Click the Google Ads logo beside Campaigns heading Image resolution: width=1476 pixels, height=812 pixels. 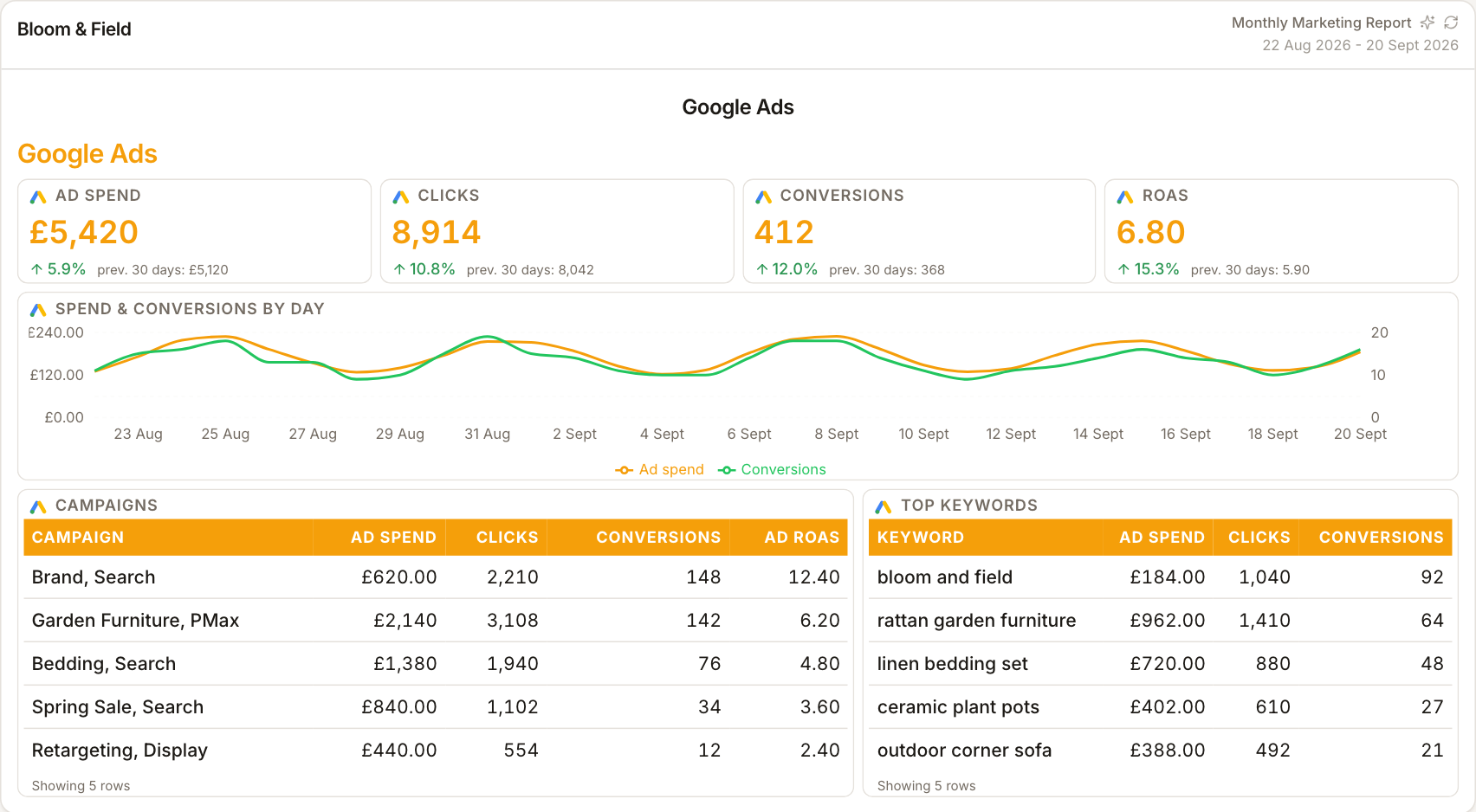tap(38, 506)
